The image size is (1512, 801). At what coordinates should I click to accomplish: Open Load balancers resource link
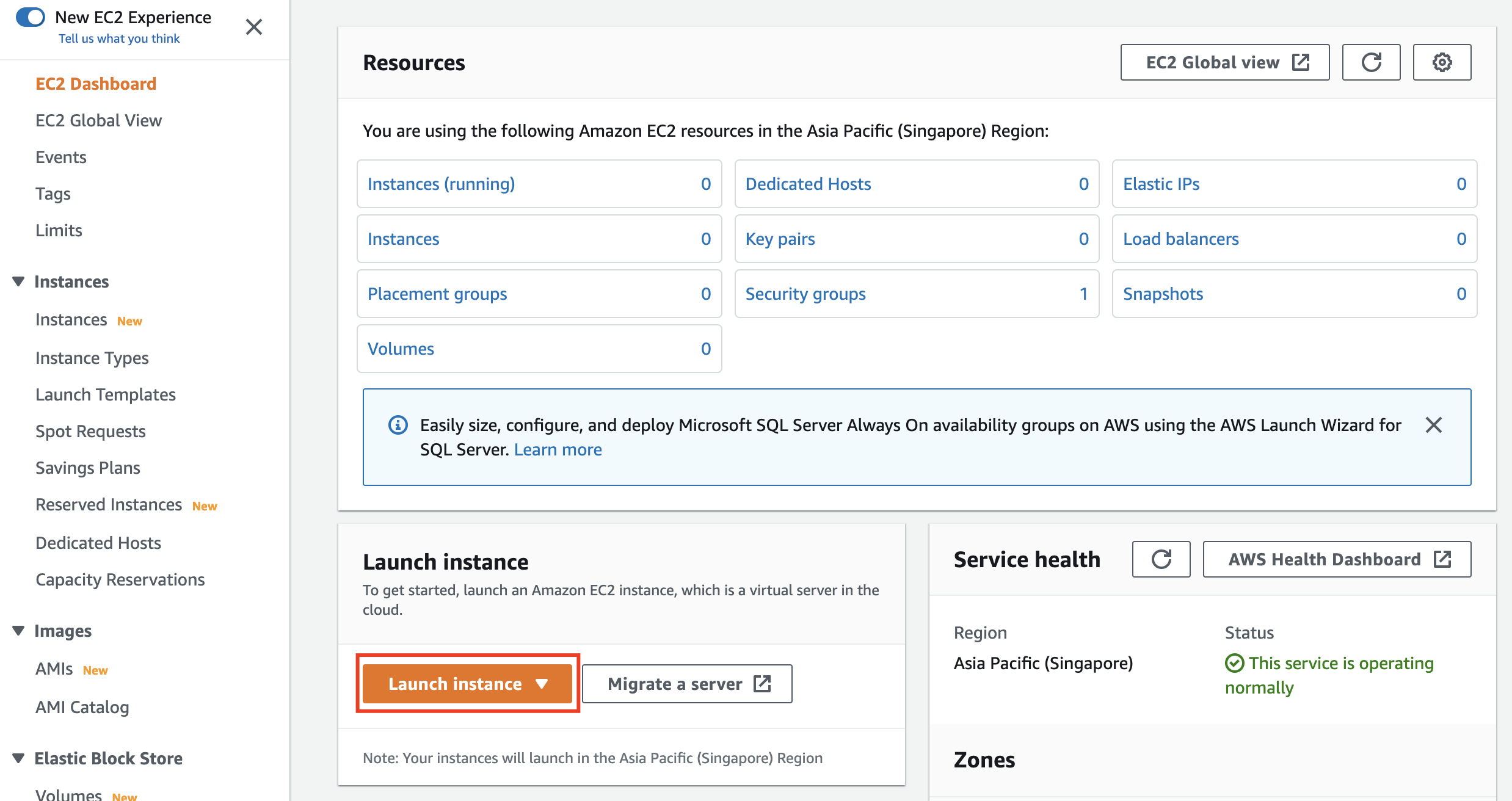[x=1180, y=239]
